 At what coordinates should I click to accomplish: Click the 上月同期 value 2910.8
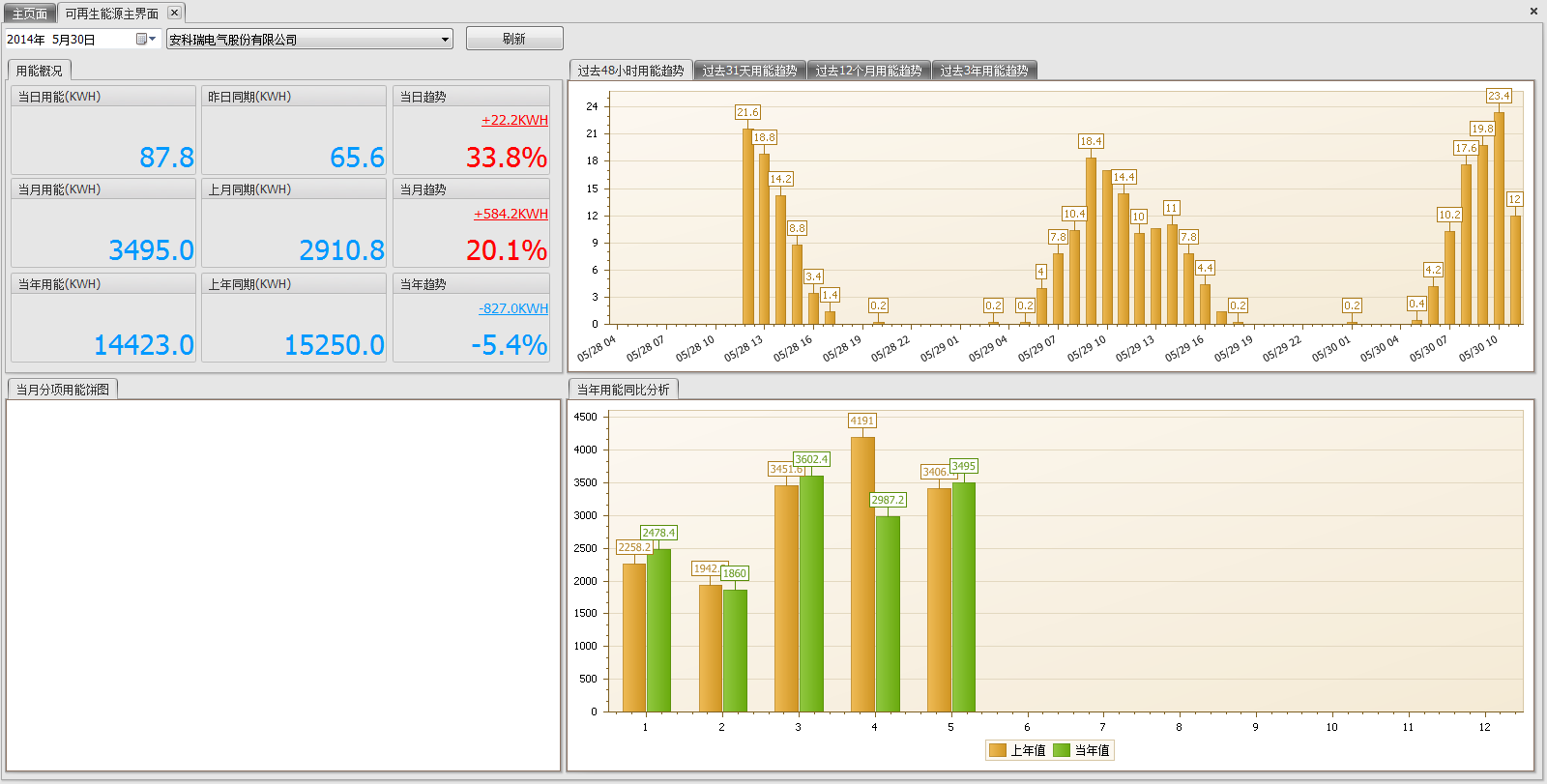341,250
